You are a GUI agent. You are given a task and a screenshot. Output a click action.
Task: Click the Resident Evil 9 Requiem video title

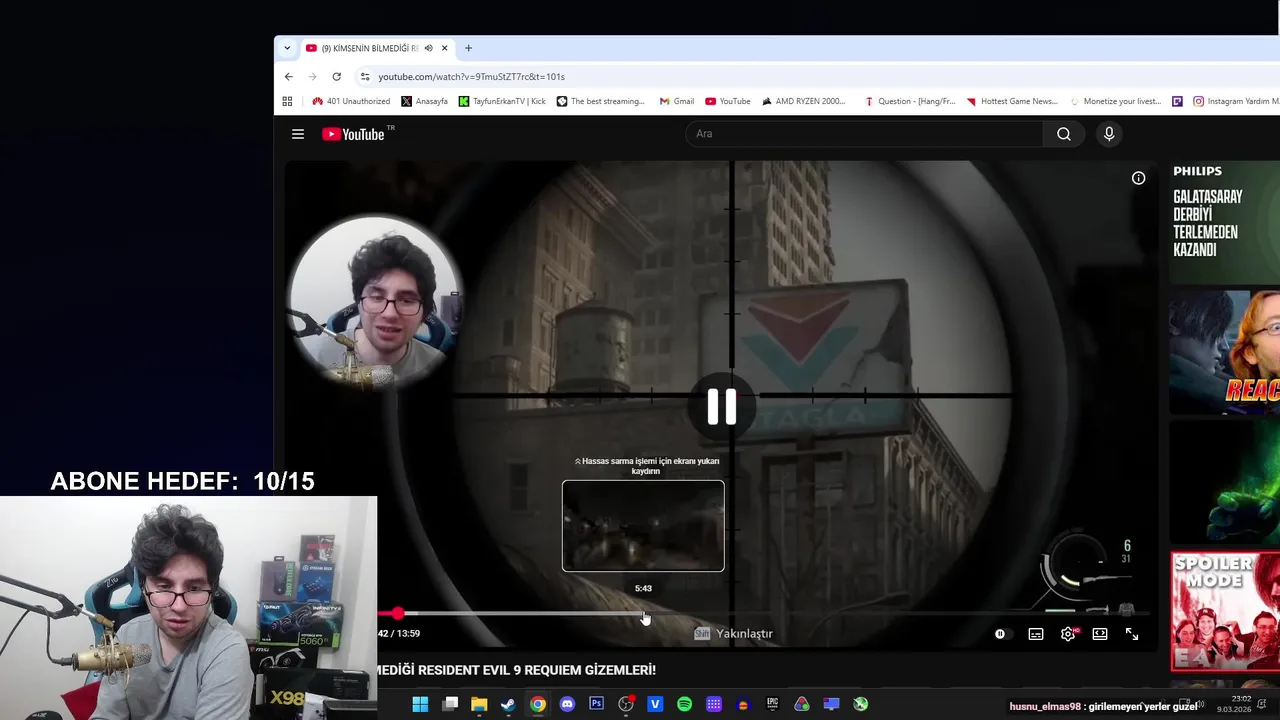point(516,670)
